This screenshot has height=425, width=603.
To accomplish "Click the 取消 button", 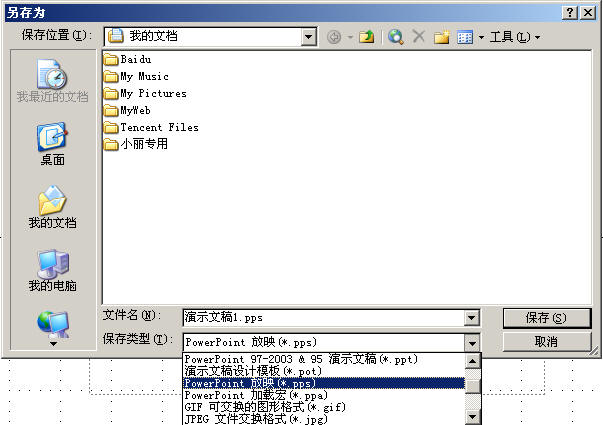I will (546, 342).
